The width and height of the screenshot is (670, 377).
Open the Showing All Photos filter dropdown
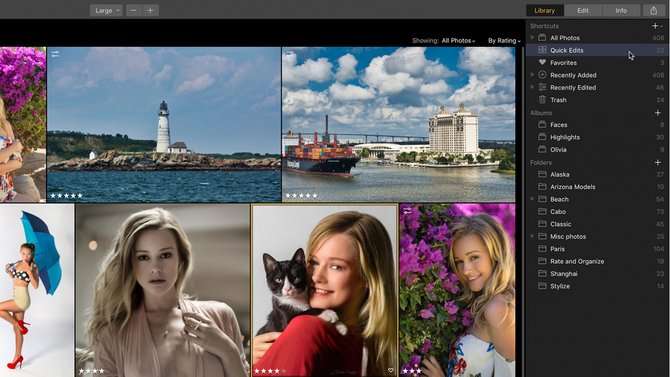[x=458, y=41]
